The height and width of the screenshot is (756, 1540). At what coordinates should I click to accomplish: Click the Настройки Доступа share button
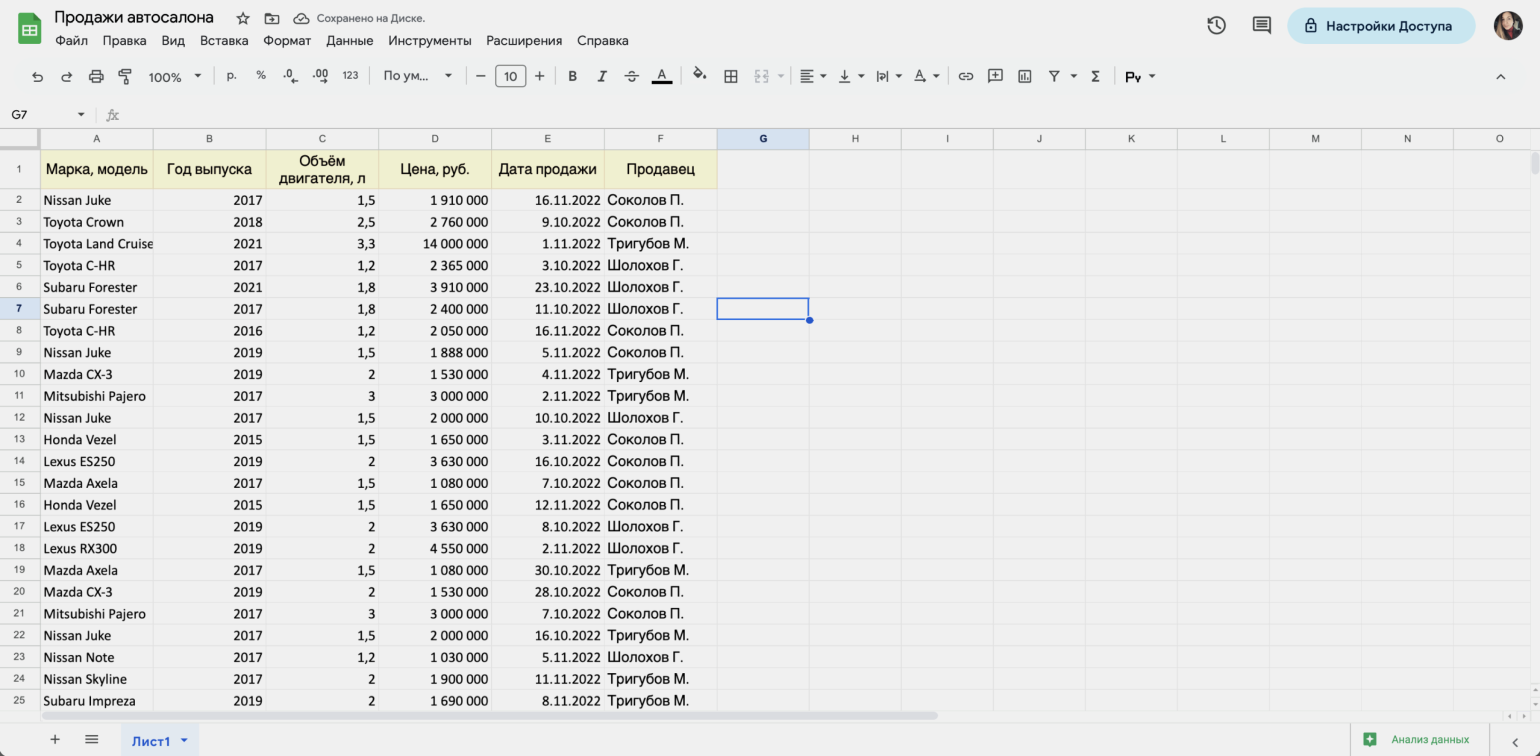pyautogui.click(x=1380, y=26)
